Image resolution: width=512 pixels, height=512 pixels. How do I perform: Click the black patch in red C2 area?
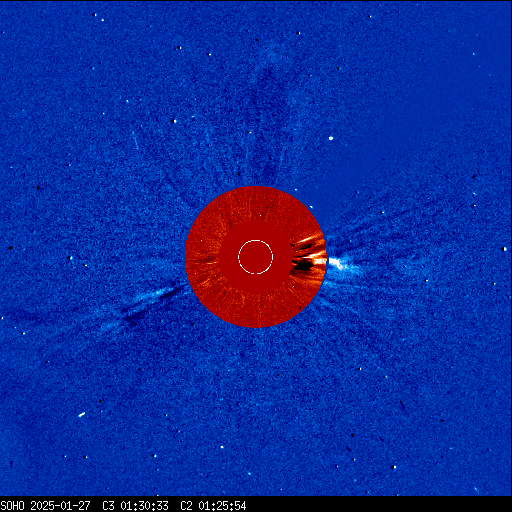tap(303, 265)
